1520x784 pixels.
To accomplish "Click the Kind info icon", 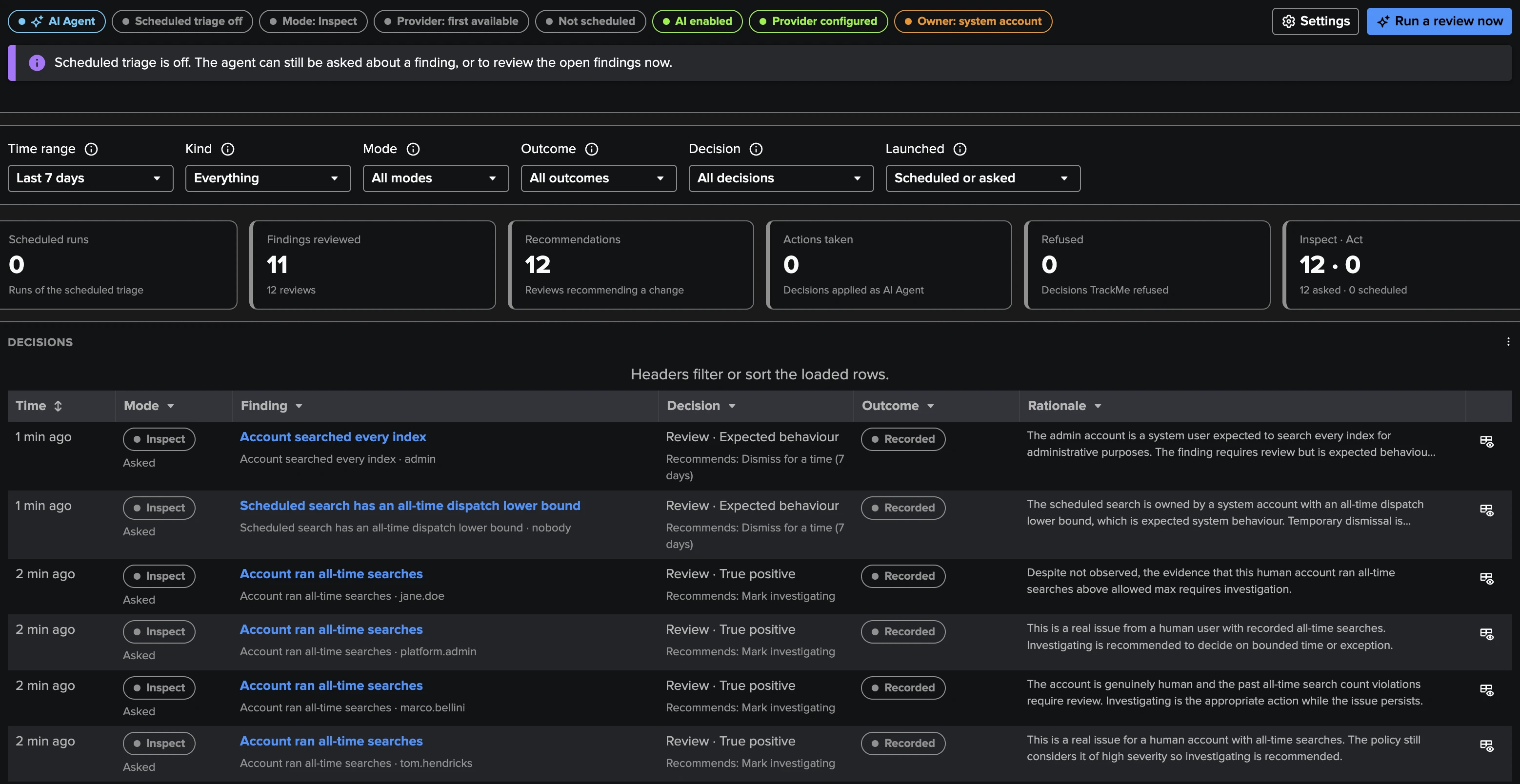I will (x=228, y=149).
